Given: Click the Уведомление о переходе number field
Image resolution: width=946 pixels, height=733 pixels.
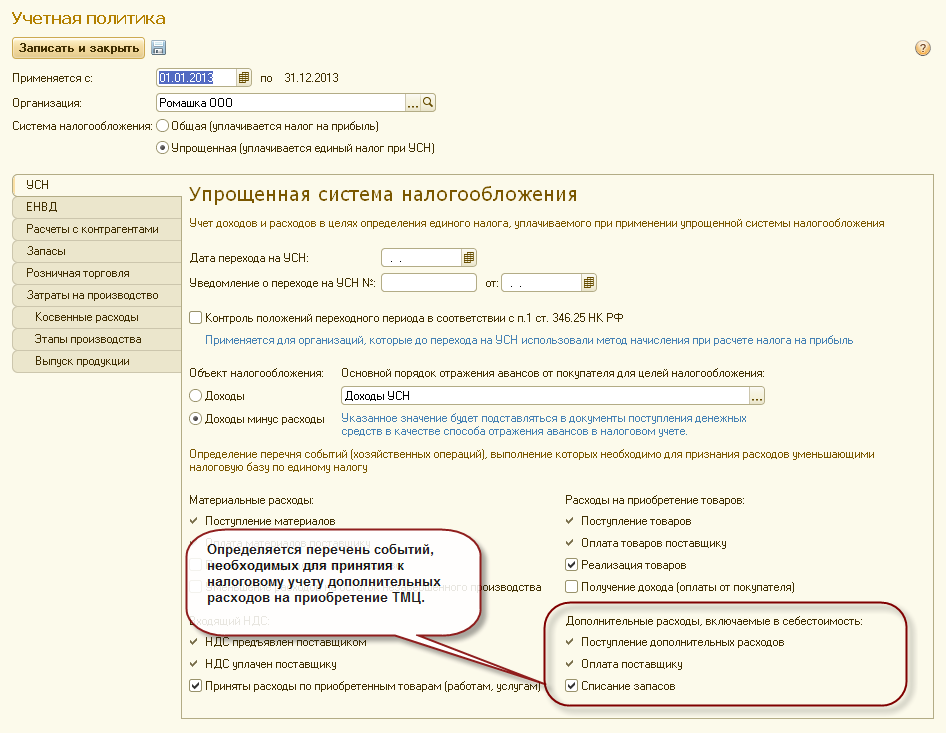Looking at the screenshot, I should 429,282.
